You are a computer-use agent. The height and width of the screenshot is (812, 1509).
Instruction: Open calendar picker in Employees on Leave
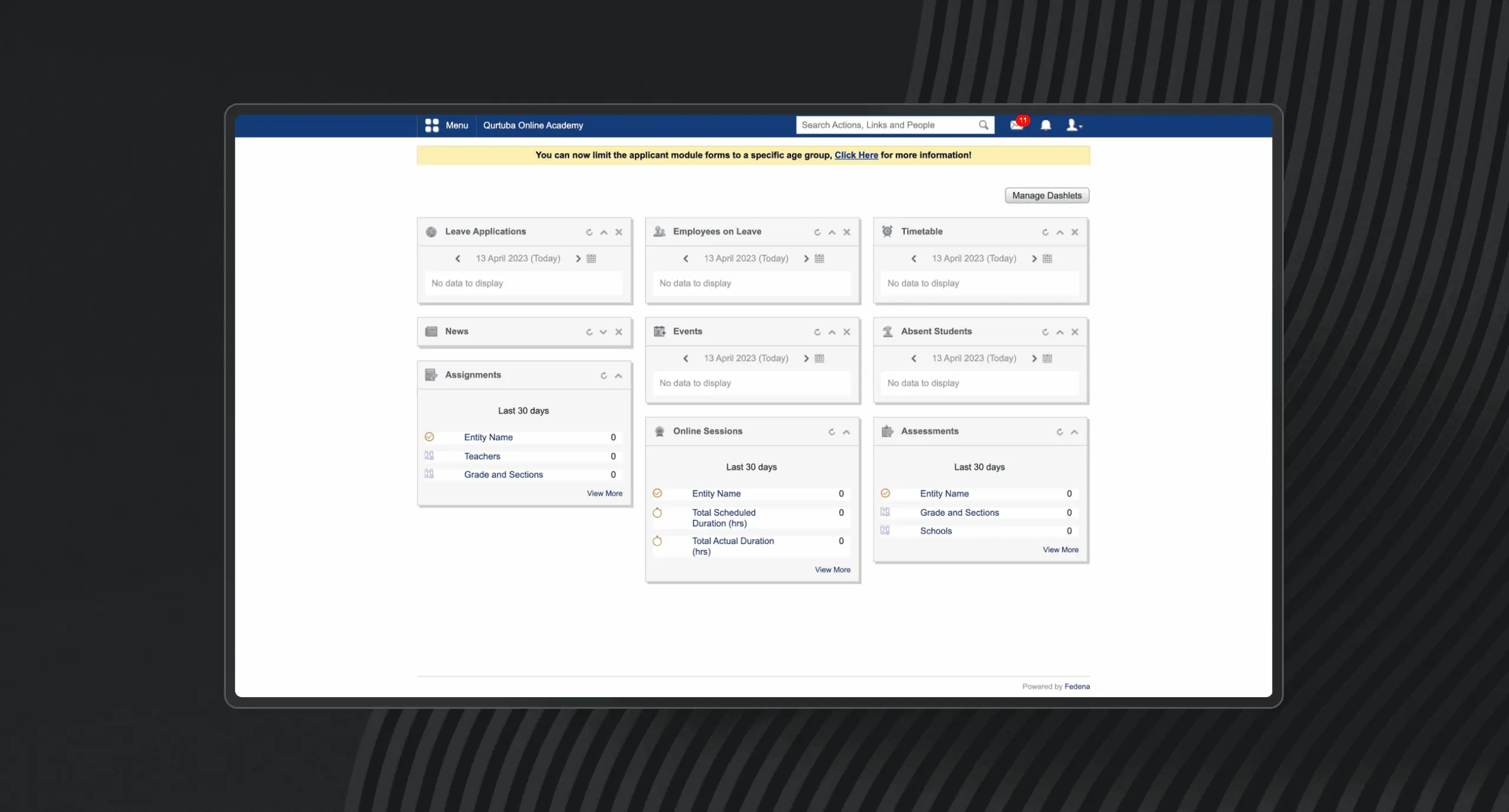[819, 259]
